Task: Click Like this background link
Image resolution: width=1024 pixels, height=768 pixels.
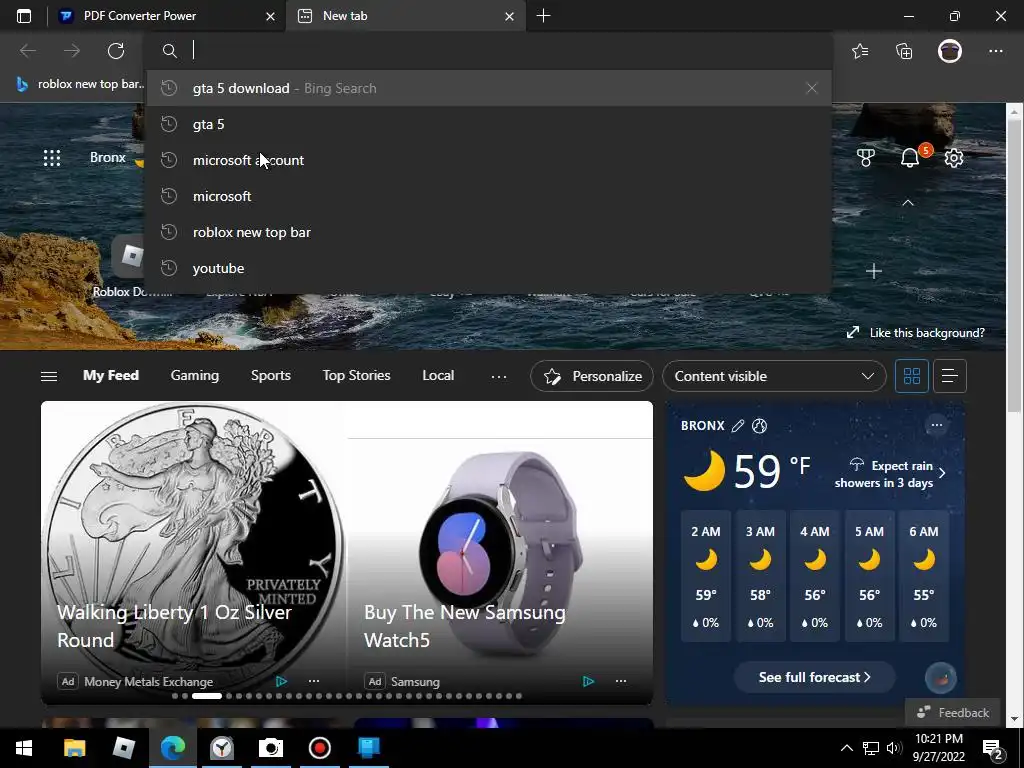Action: (916, 332)
